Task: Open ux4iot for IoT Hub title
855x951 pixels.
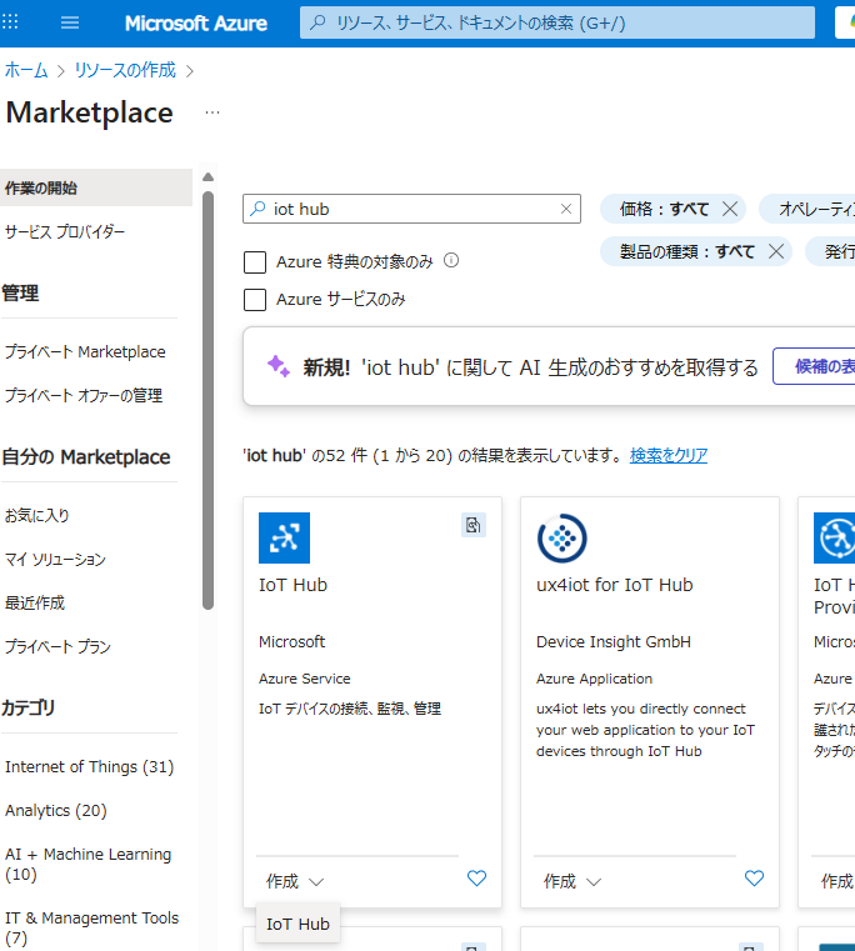Action: (x=614, y=585)
